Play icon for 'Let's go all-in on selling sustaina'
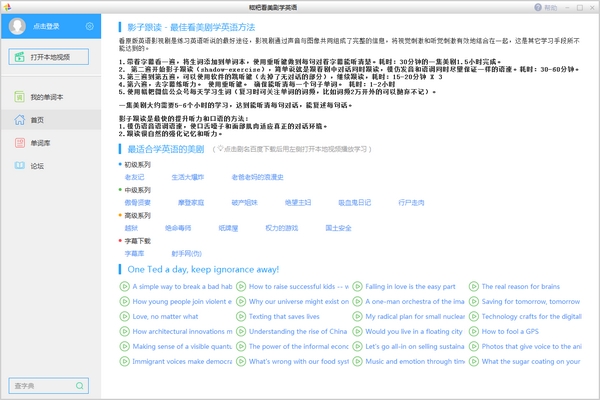Image resolution: width=600 pixels, height=400 pixels. [357, 346]
